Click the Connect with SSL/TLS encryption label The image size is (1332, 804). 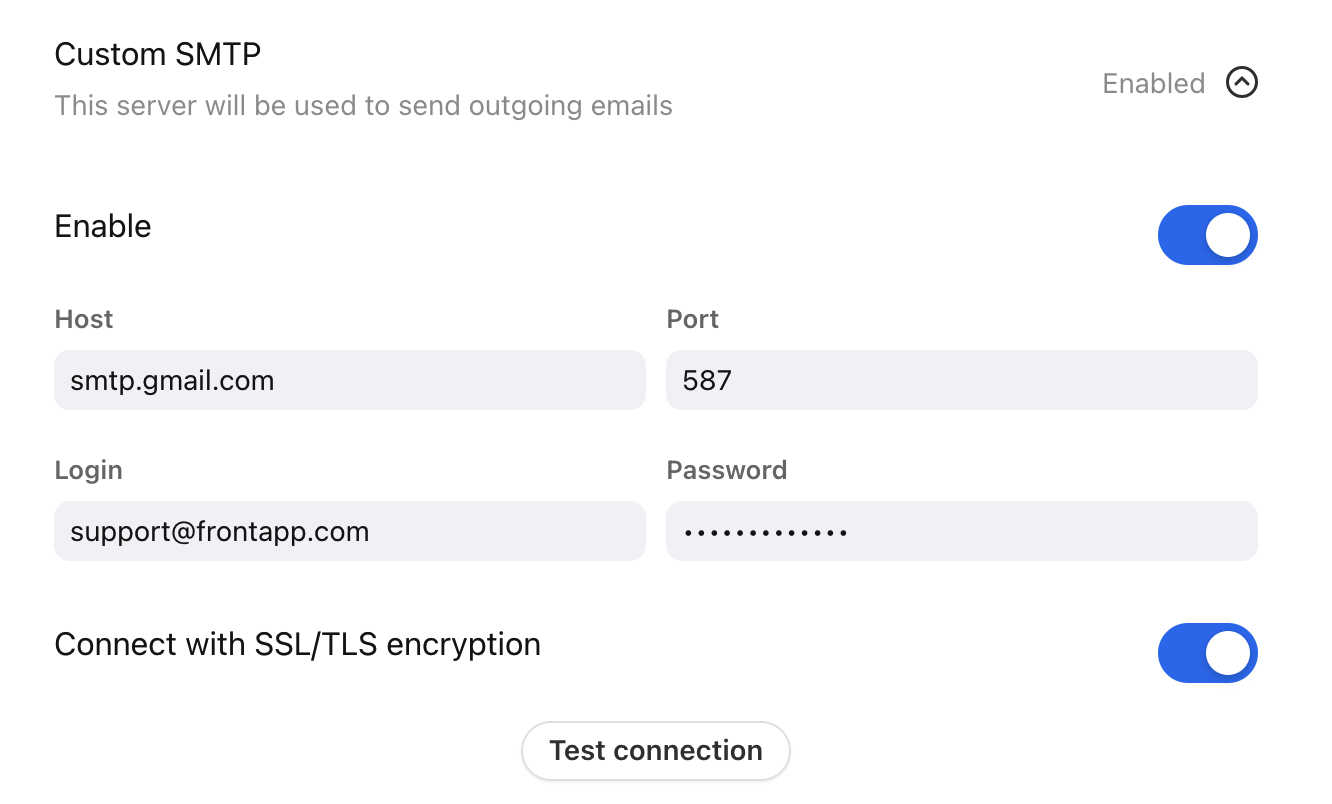coord(298,645)
